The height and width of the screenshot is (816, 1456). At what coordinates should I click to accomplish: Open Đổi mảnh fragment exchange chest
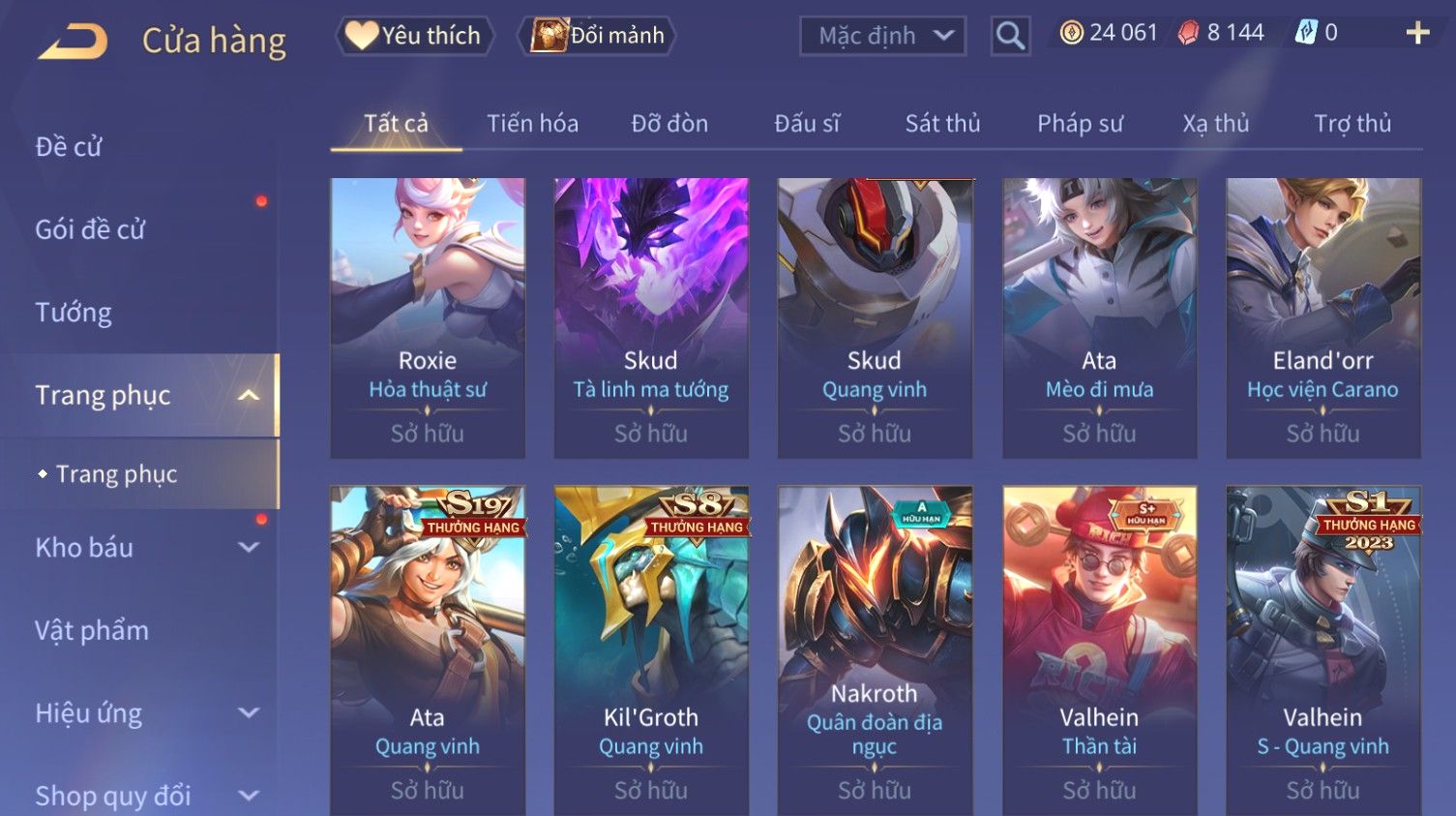pyautogui.click(x=596, y=36)
